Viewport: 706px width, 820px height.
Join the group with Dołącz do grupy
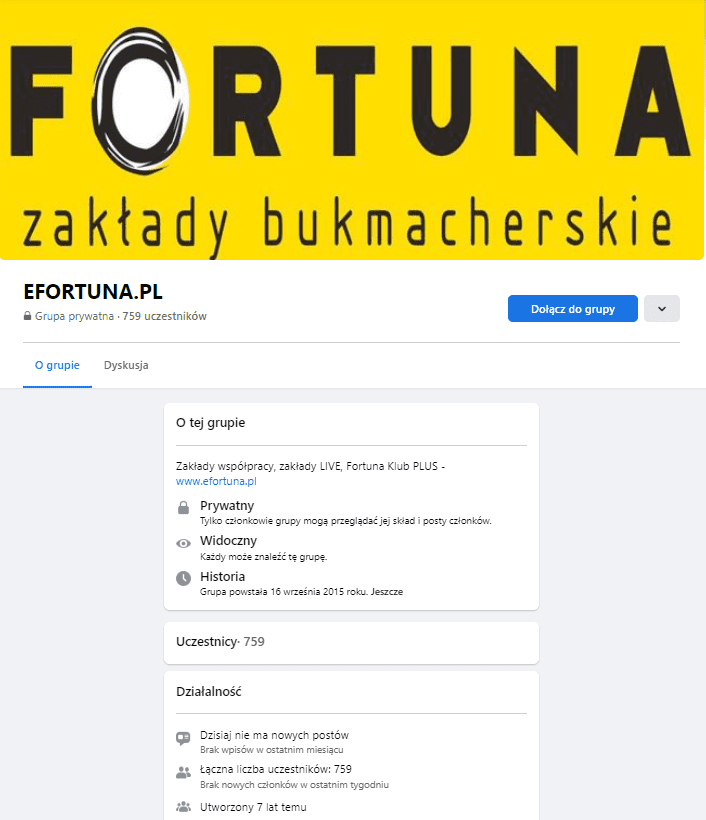tap(573, 309)
